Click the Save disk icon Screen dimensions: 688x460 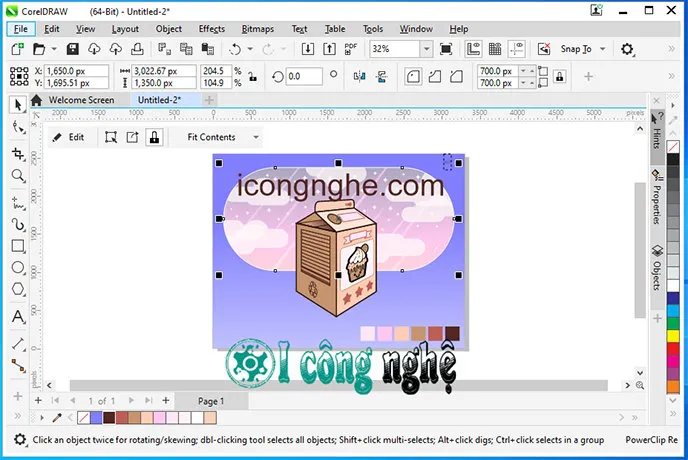click(x=72, y=49)
